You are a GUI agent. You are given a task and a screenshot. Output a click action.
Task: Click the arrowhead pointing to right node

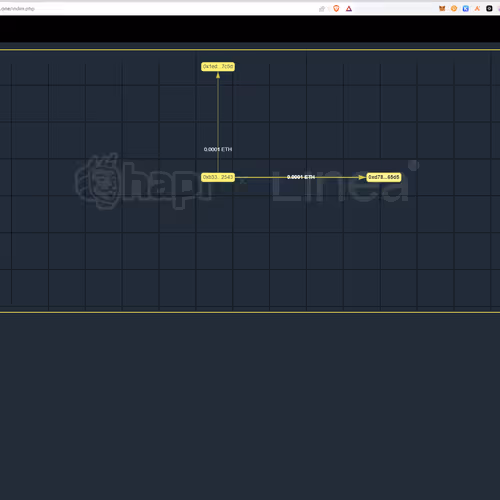click(x=362, y=177)
